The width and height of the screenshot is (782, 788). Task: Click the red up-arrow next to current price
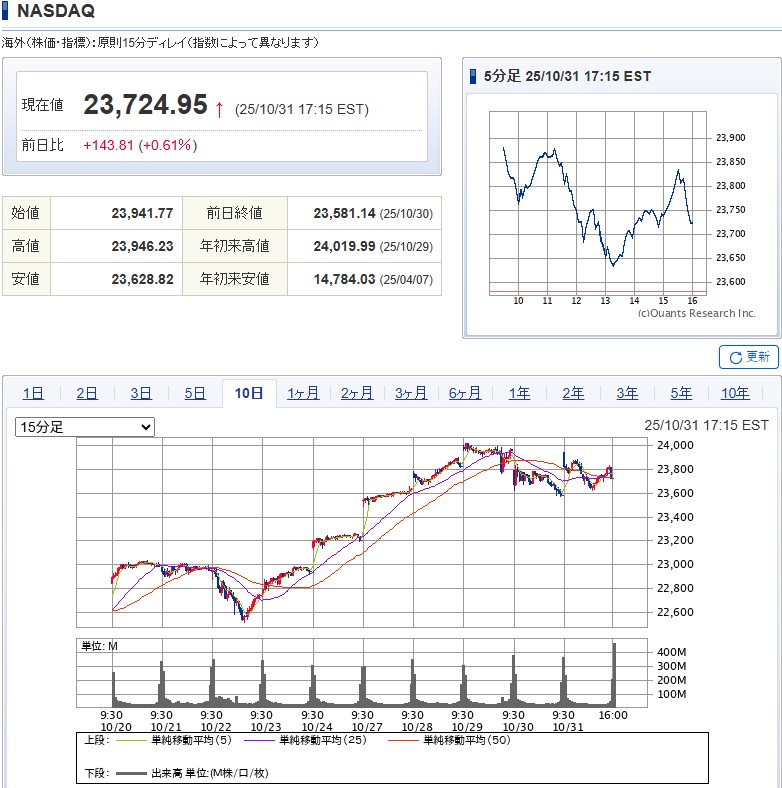[219, 107]
